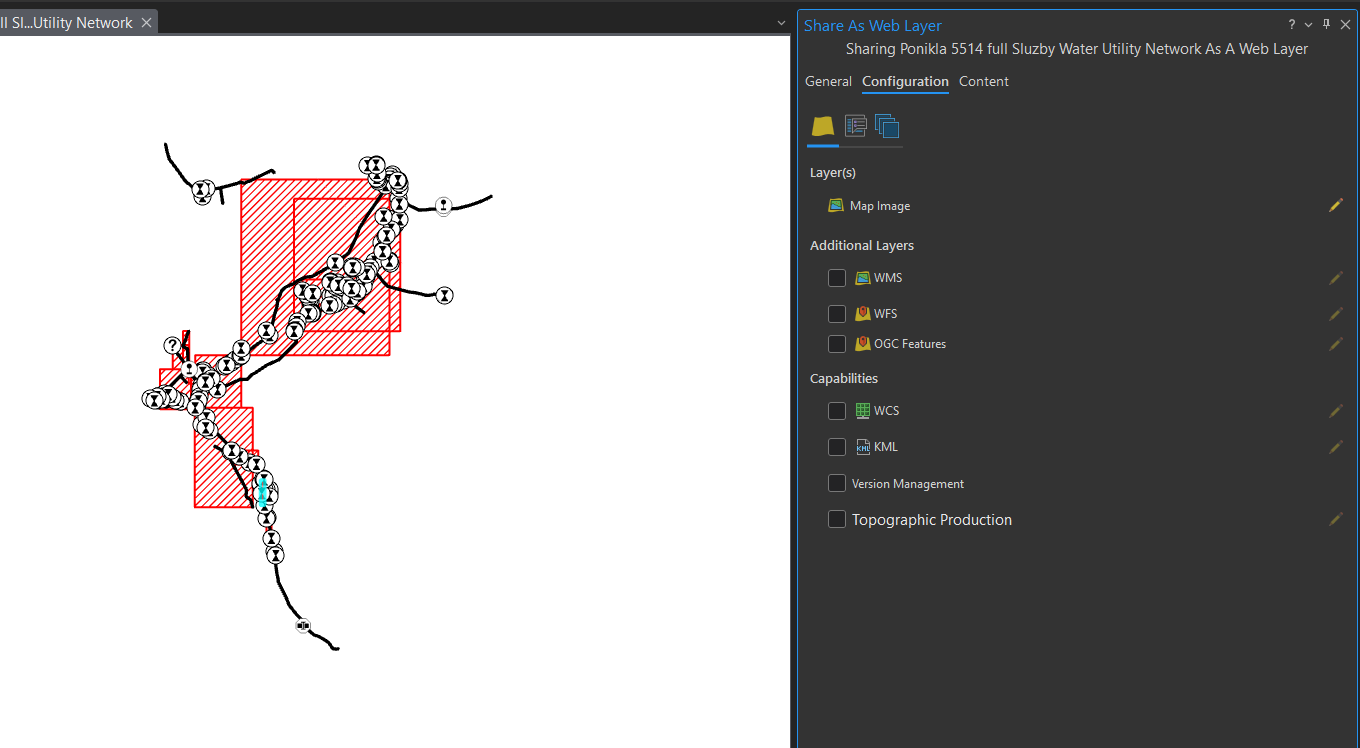Enable the WCS capability checkbox
1360x748 pixels.
(x=837, y=411)
